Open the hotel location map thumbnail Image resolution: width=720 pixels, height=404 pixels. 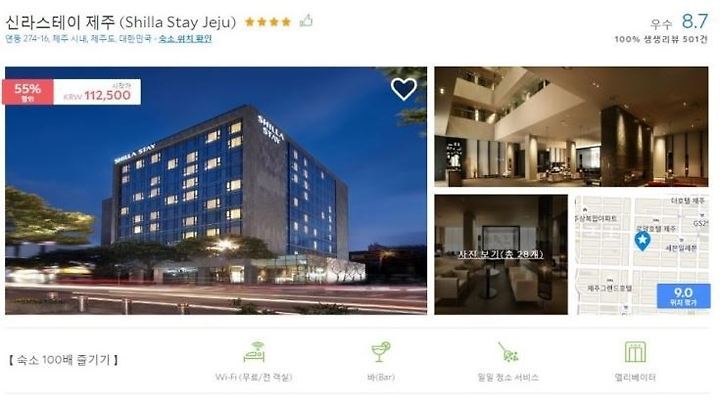[x=642, y=255]
